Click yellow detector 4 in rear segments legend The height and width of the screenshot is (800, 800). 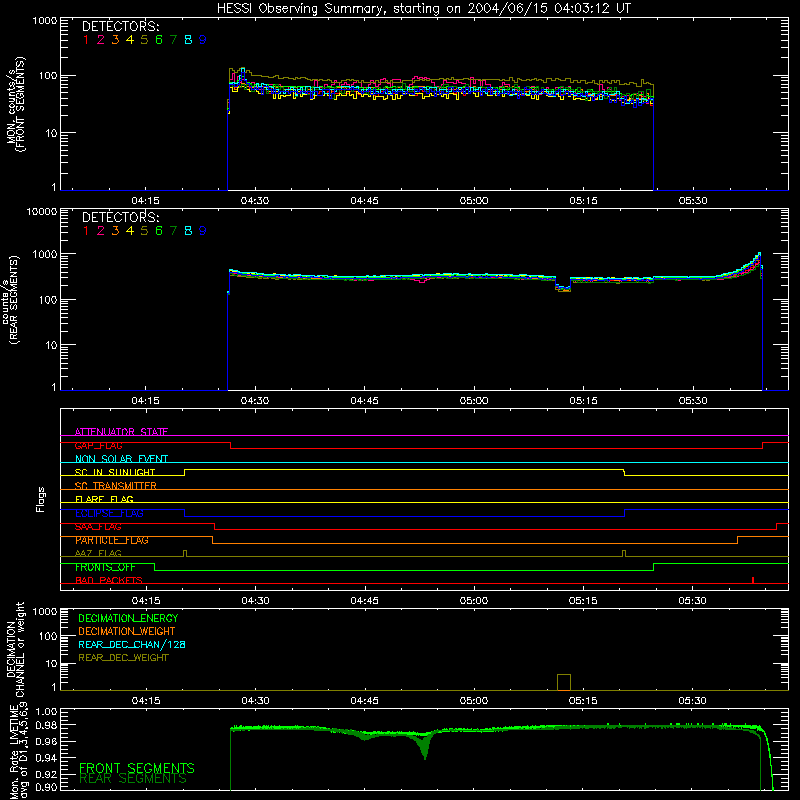130,231
